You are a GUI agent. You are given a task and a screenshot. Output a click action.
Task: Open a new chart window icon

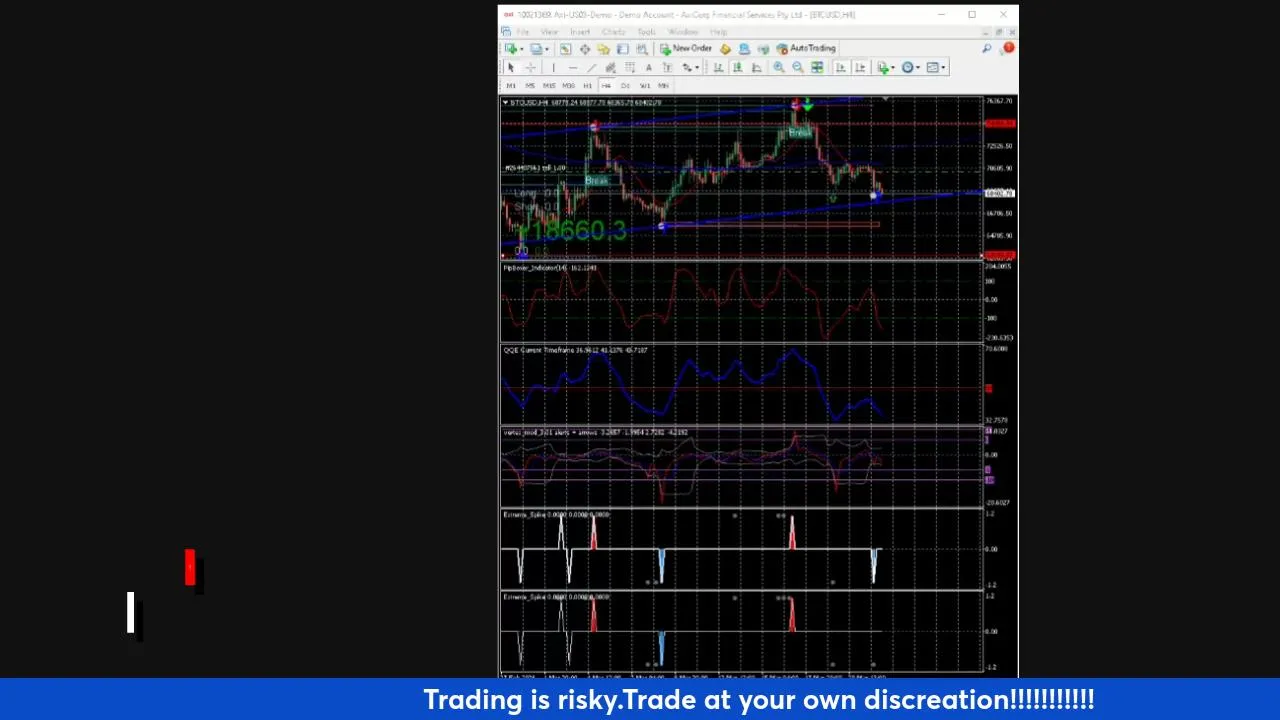coord(511,48)
